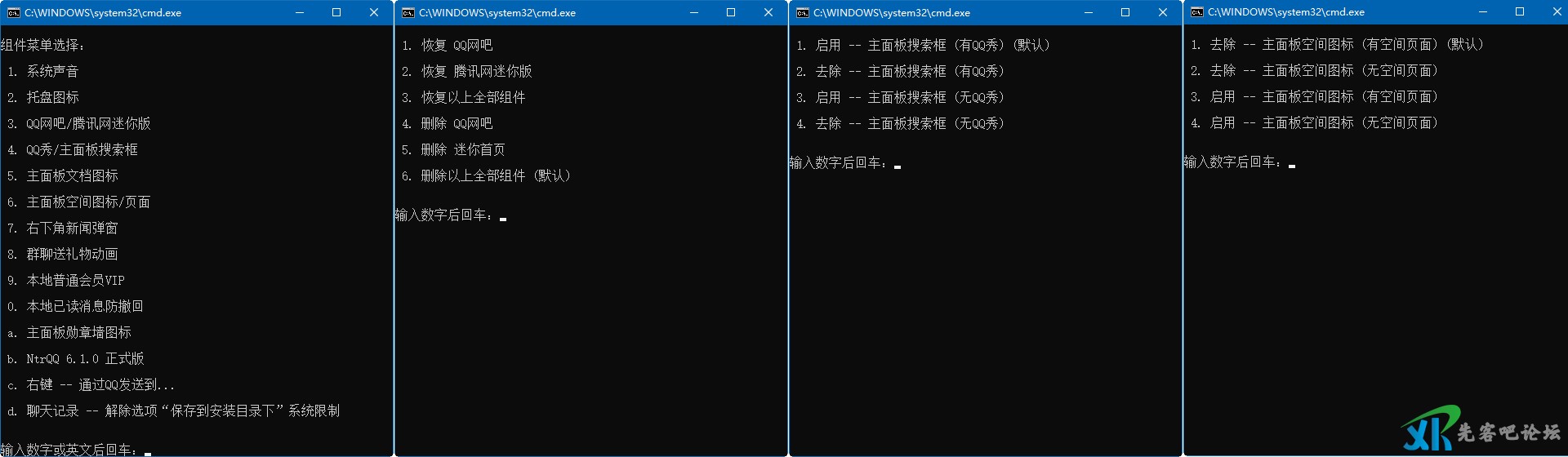1568x457 pixels.
Task: Click cmd icon of leftmost component menu window
Action: pos(13,13)
